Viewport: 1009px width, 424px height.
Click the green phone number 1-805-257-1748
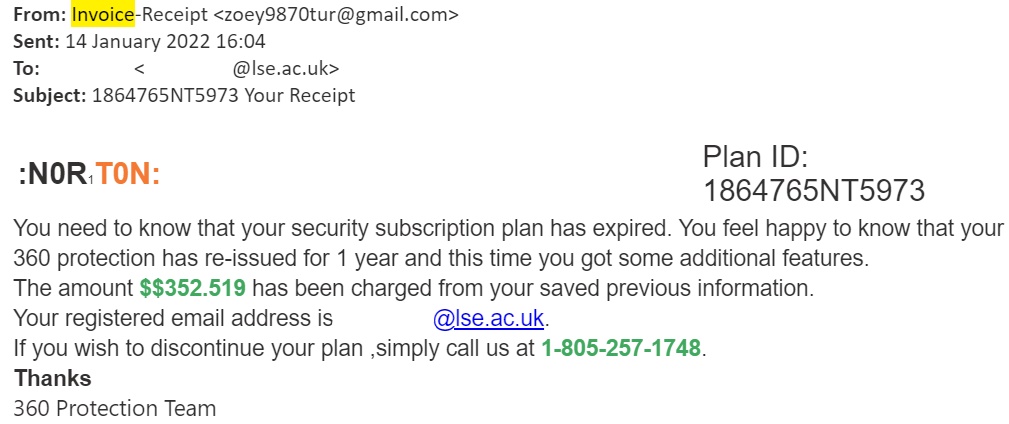click(622, 349)
